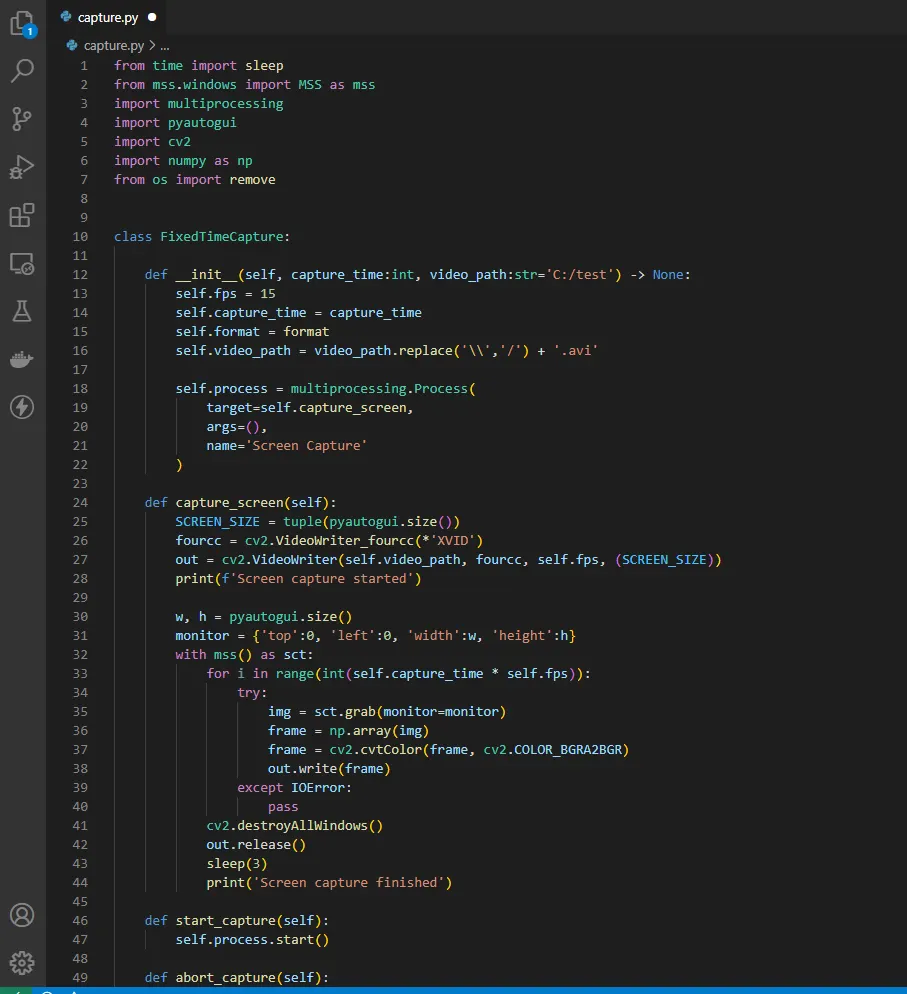Open the Extensions view

[22, 215]
